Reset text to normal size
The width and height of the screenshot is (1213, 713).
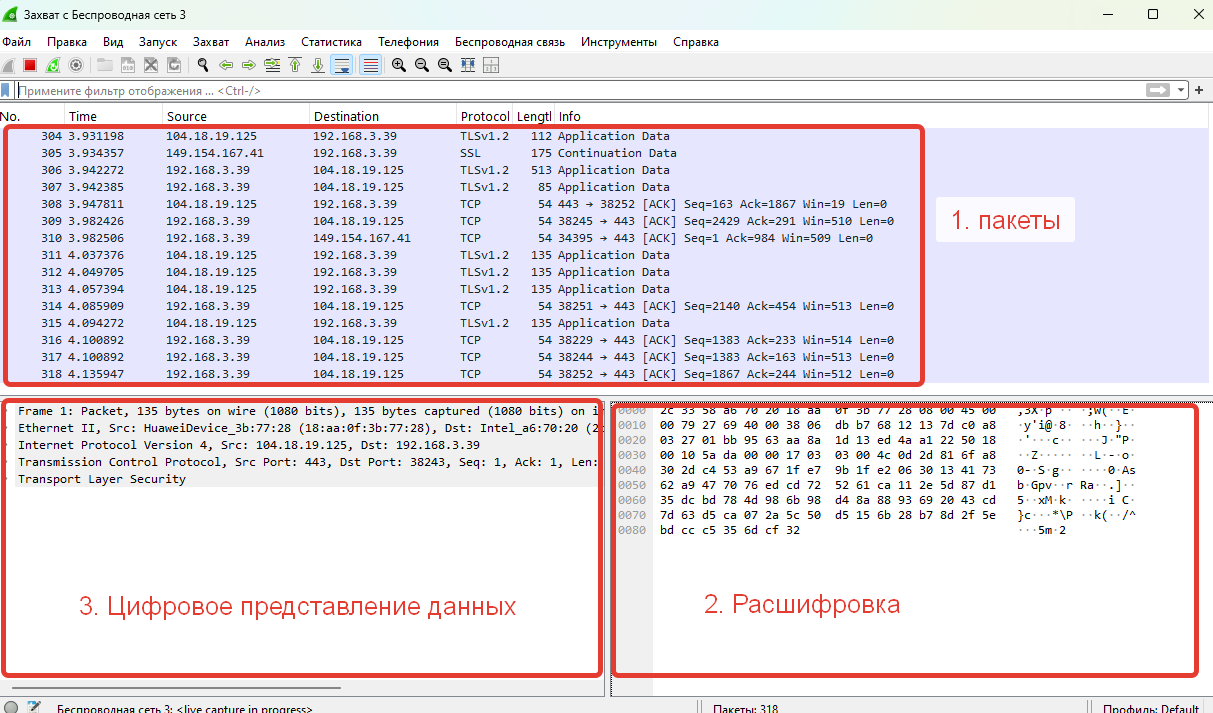point(445,65)
